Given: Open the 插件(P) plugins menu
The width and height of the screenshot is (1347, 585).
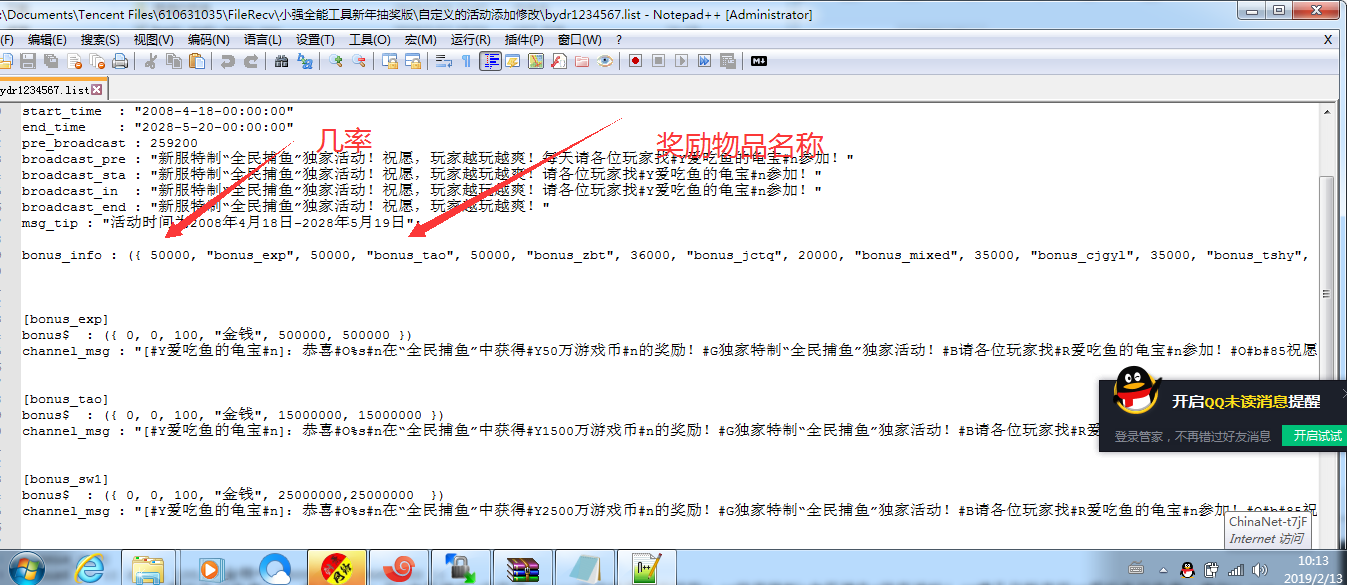Looking at the screenshot, I should pos(524,39).
